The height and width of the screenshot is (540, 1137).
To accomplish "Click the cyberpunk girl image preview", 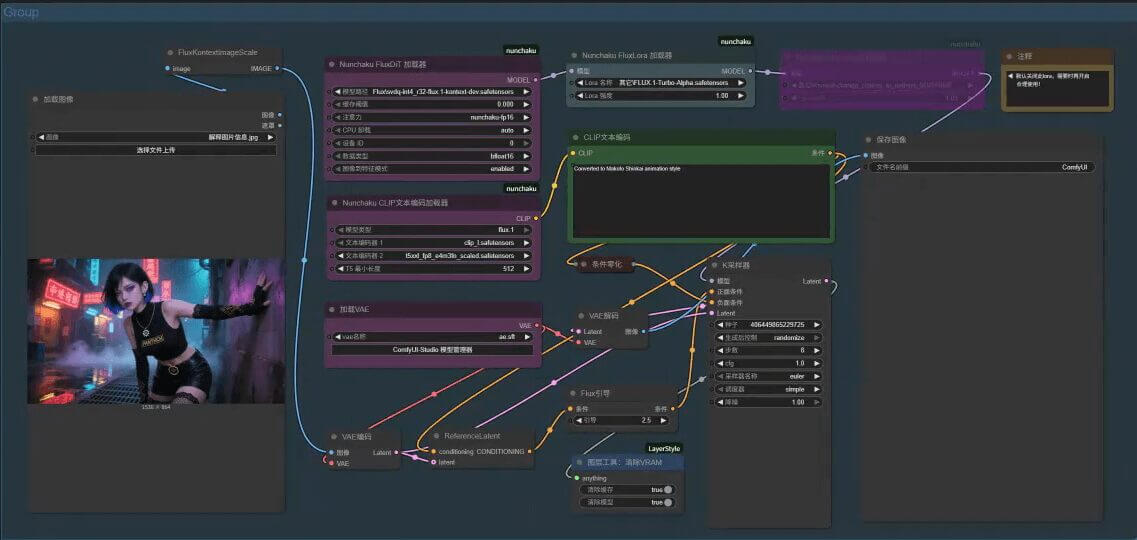I will (x=156, y=331).
